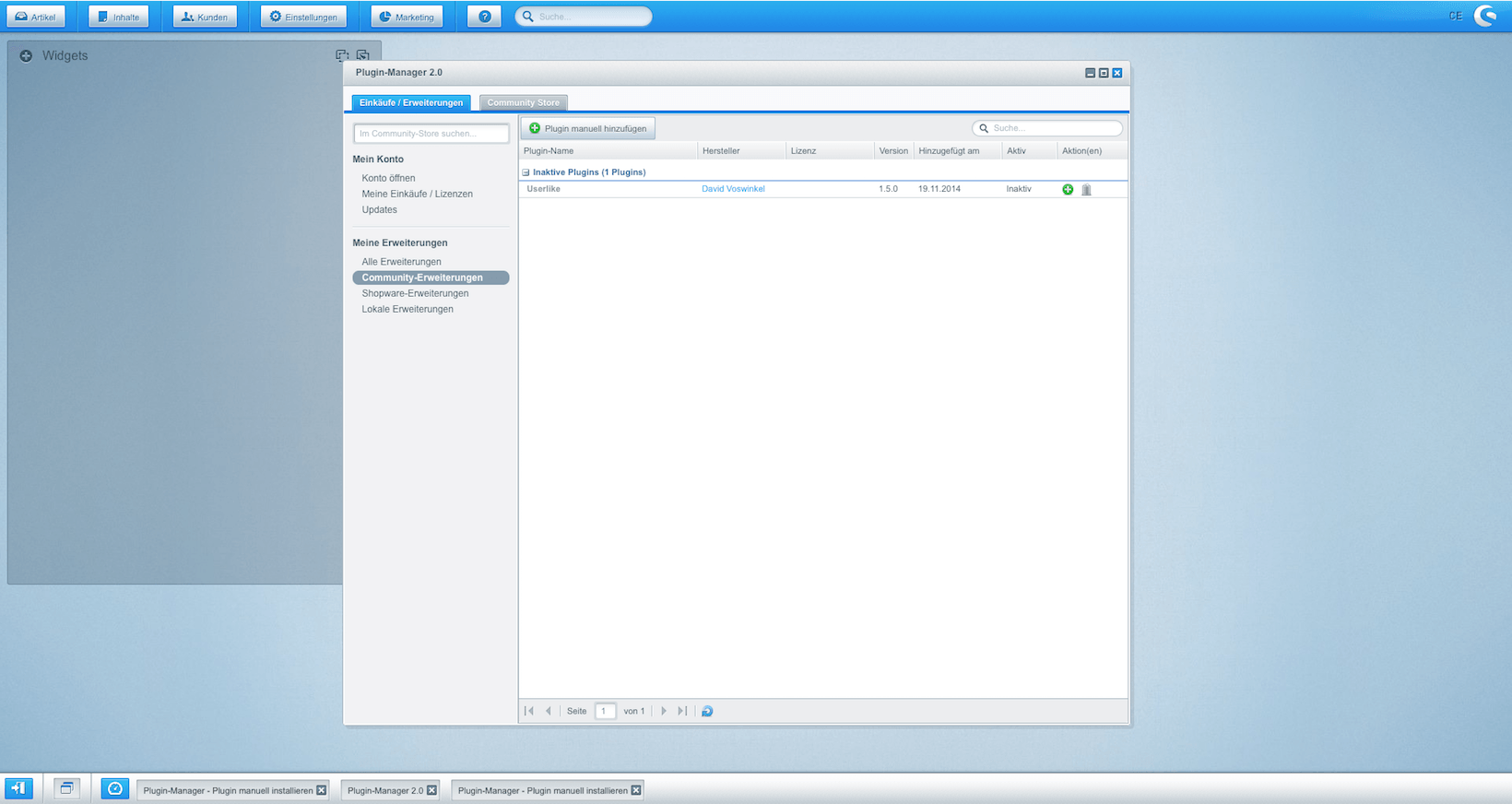Click the 1.5.0 version cell
Screen dimensions: 1512x804
pos(888,189)
